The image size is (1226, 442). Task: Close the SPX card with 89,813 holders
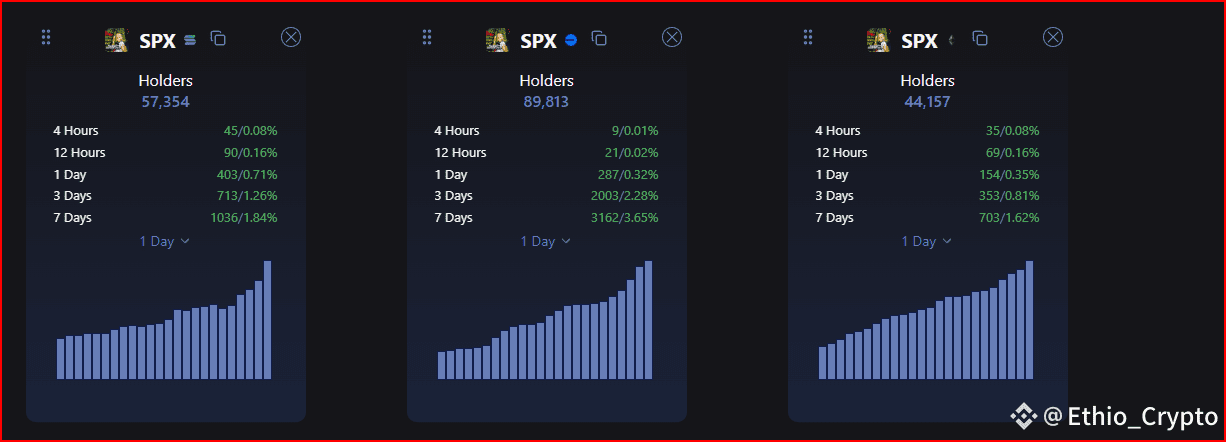pos(672,38)
